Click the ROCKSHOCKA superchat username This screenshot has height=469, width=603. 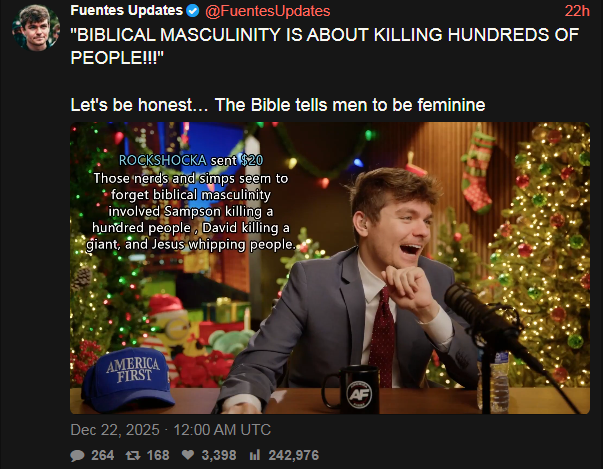[x=163, y=160]
